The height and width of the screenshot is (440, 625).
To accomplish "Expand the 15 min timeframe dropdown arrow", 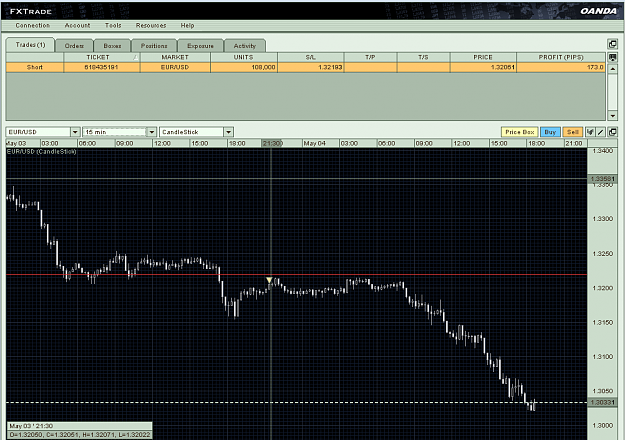I will click(151, 132).
